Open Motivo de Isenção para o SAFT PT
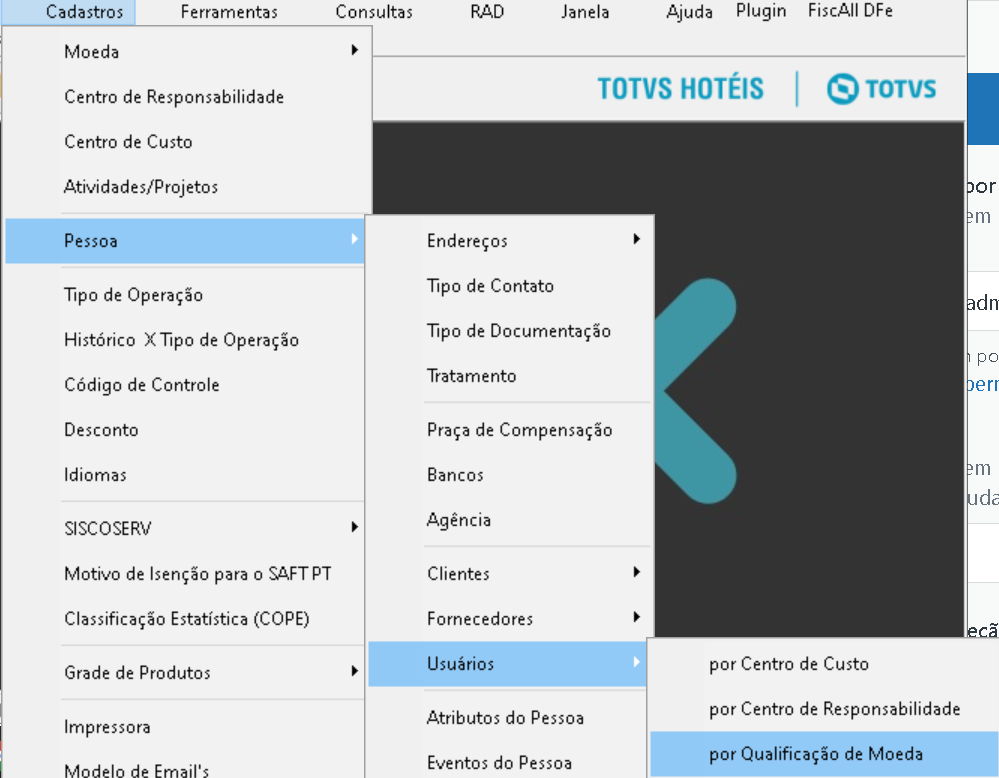Image resolution: width=999 pixels, height=778 pixels. [x=185, y=574]
